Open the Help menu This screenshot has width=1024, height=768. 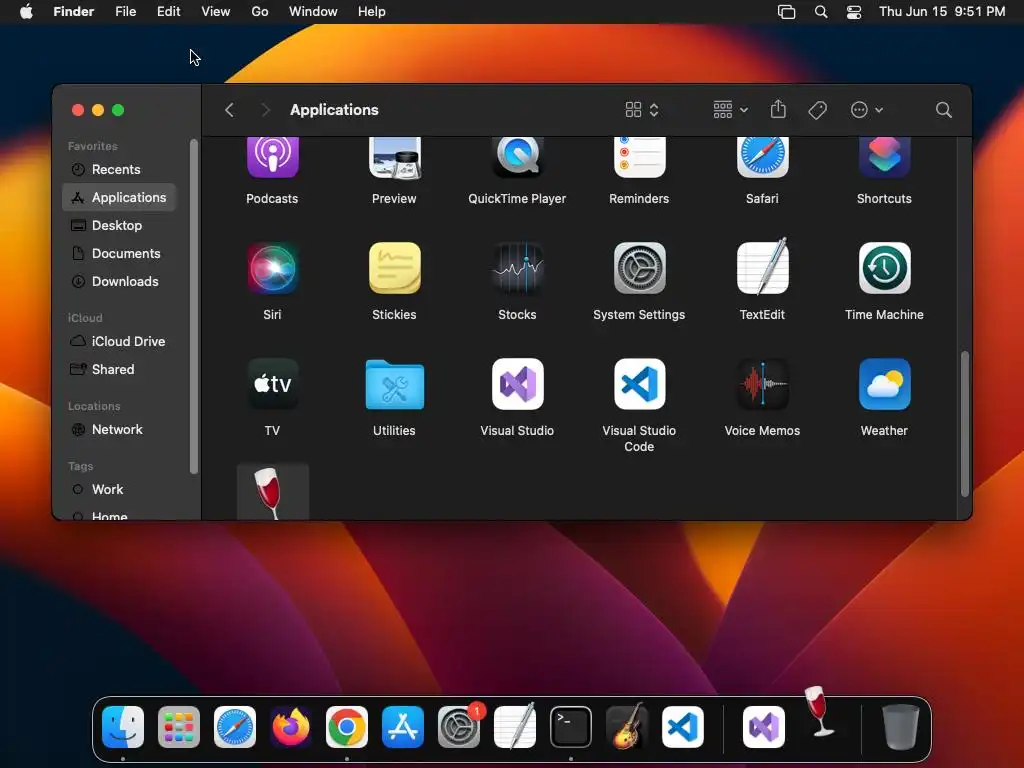click(x=372, y=12)
